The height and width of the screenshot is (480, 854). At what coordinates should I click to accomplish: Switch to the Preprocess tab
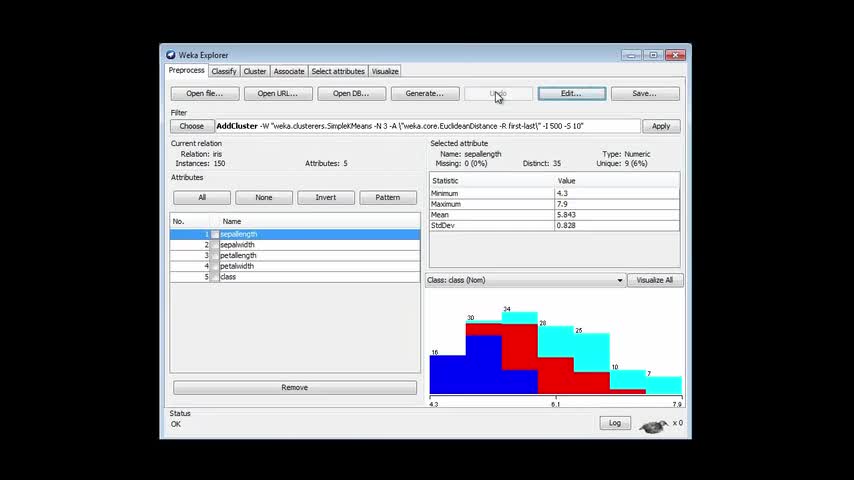186,70
